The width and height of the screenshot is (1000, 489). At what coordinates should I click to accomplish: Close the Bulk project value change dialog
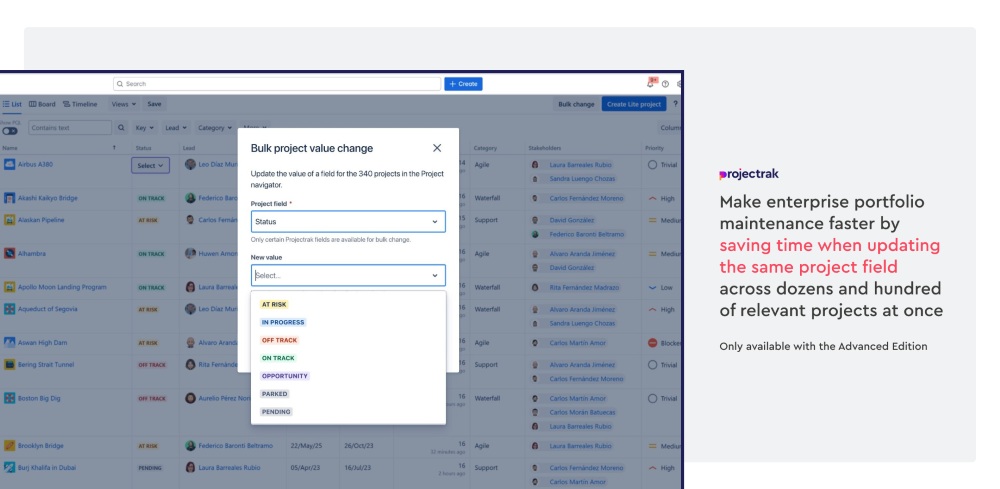[x=437, y=148]
